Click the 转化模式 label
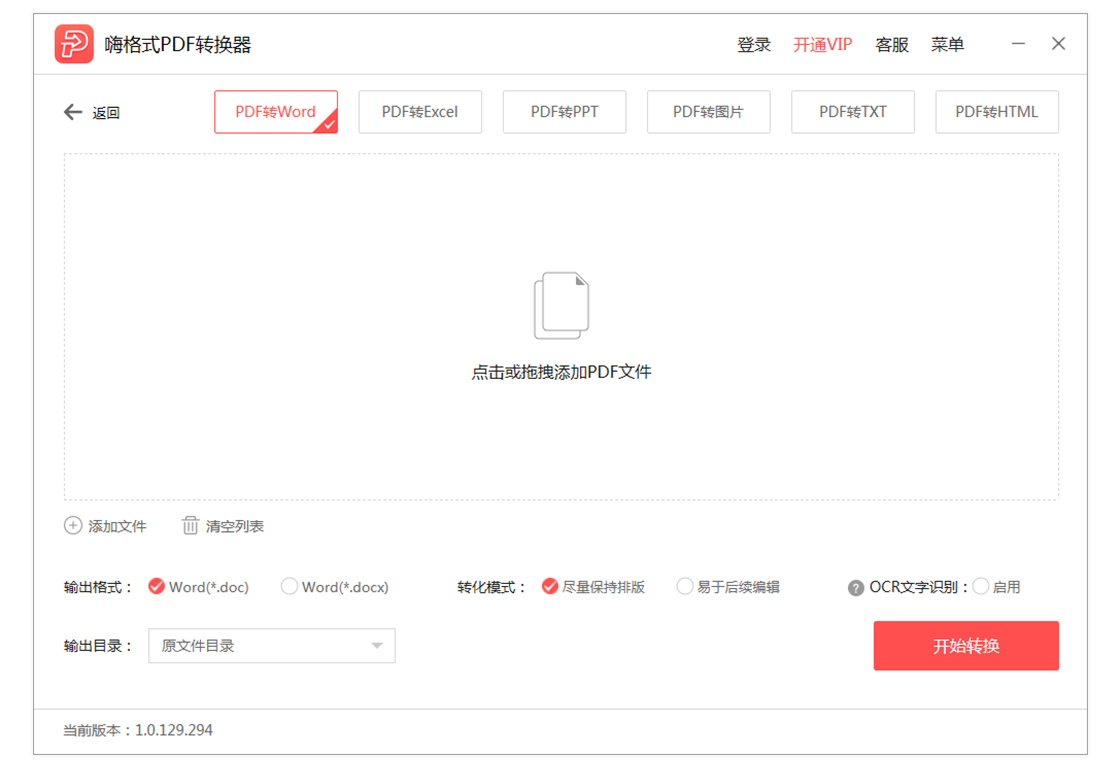 [x=492, y=587]
